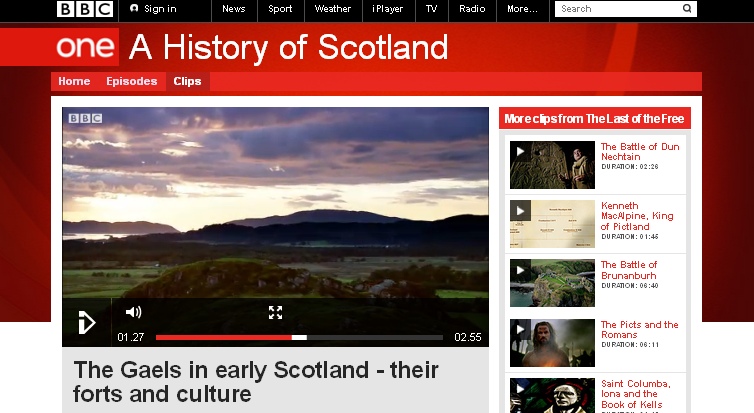Click the Weather navigation link
This screenshot has width=754, height=413.
point(332,9)
